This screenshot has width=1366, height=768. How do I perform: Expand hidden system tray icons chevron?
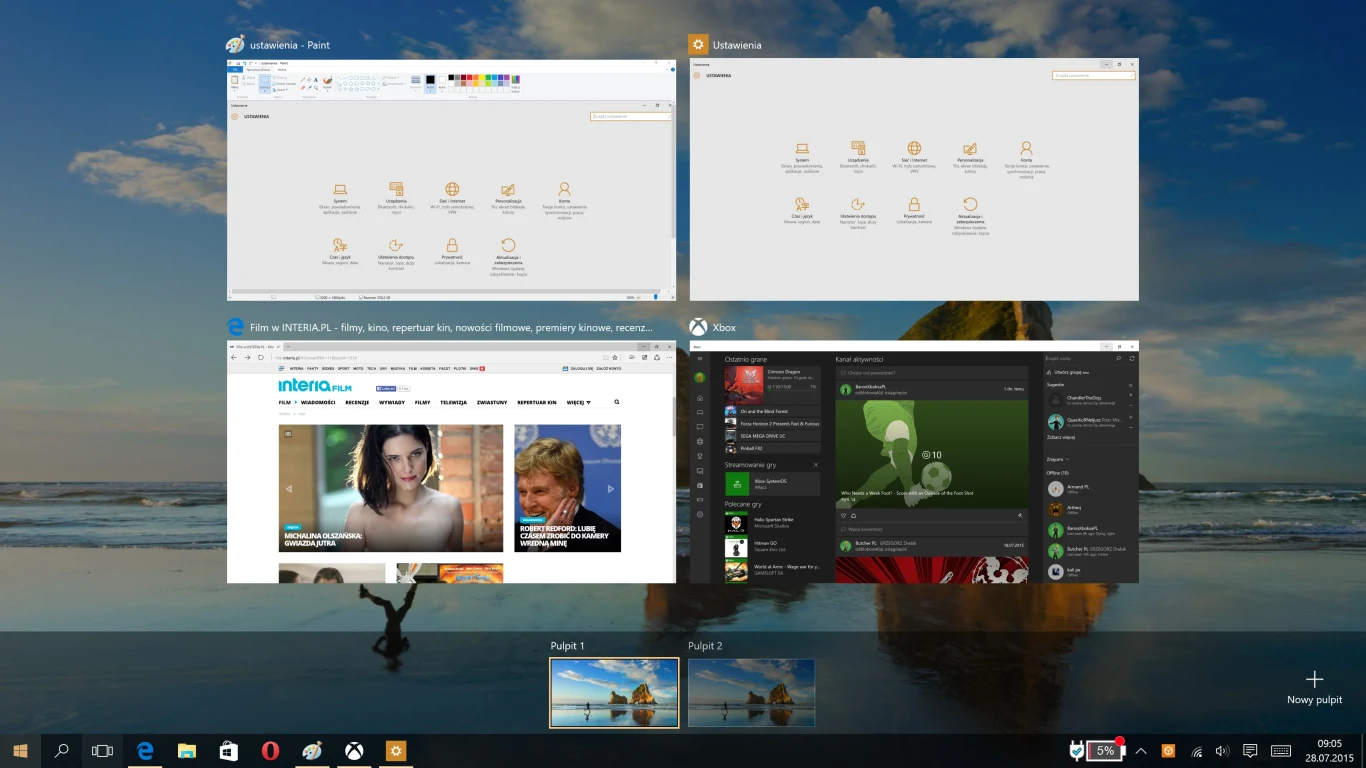pyautogui.click(x=1141, y=751)
